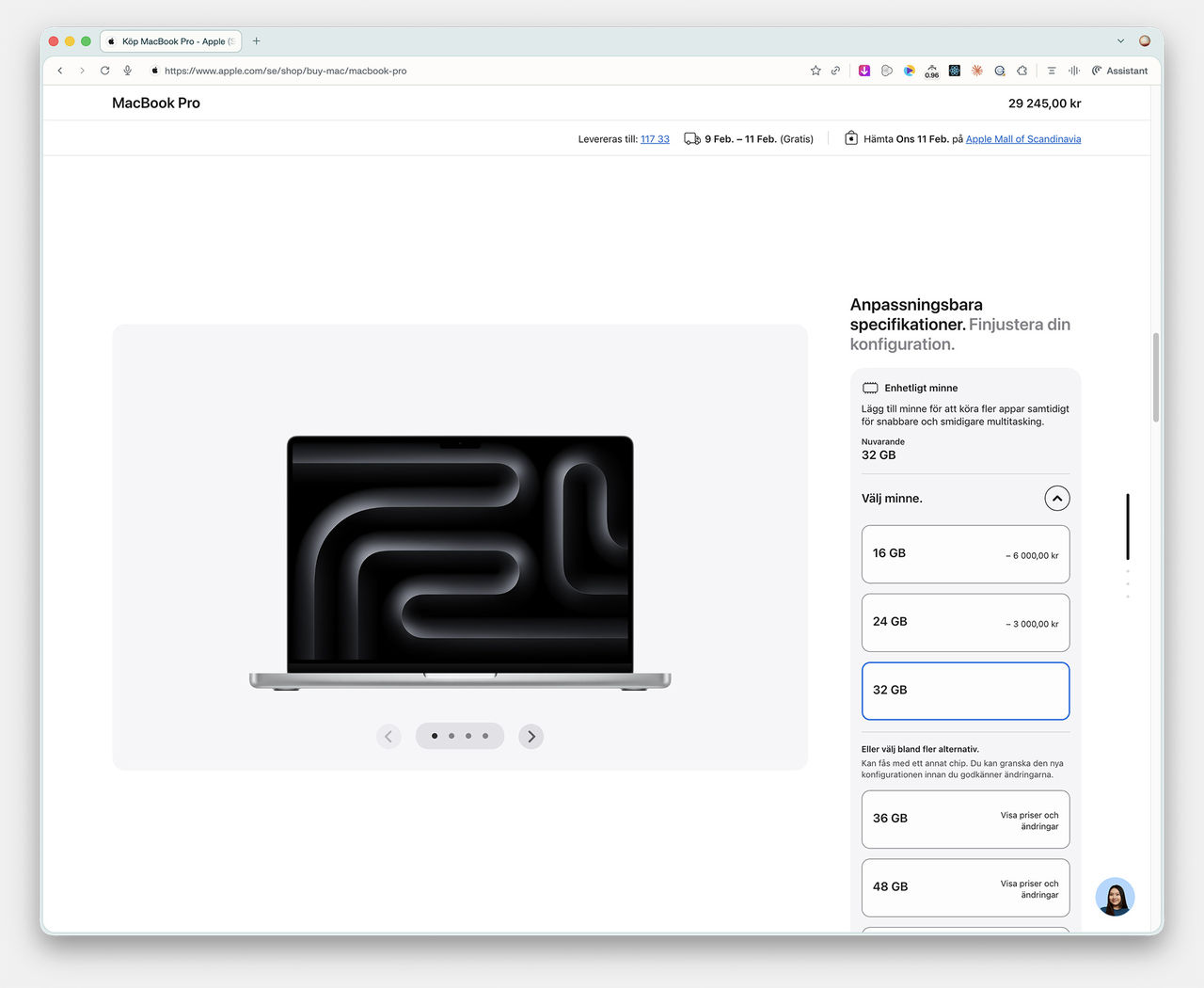The image size is (1204, 988).
Task: Bookmark the page with the star icon
Action: (x=815, y=70)
